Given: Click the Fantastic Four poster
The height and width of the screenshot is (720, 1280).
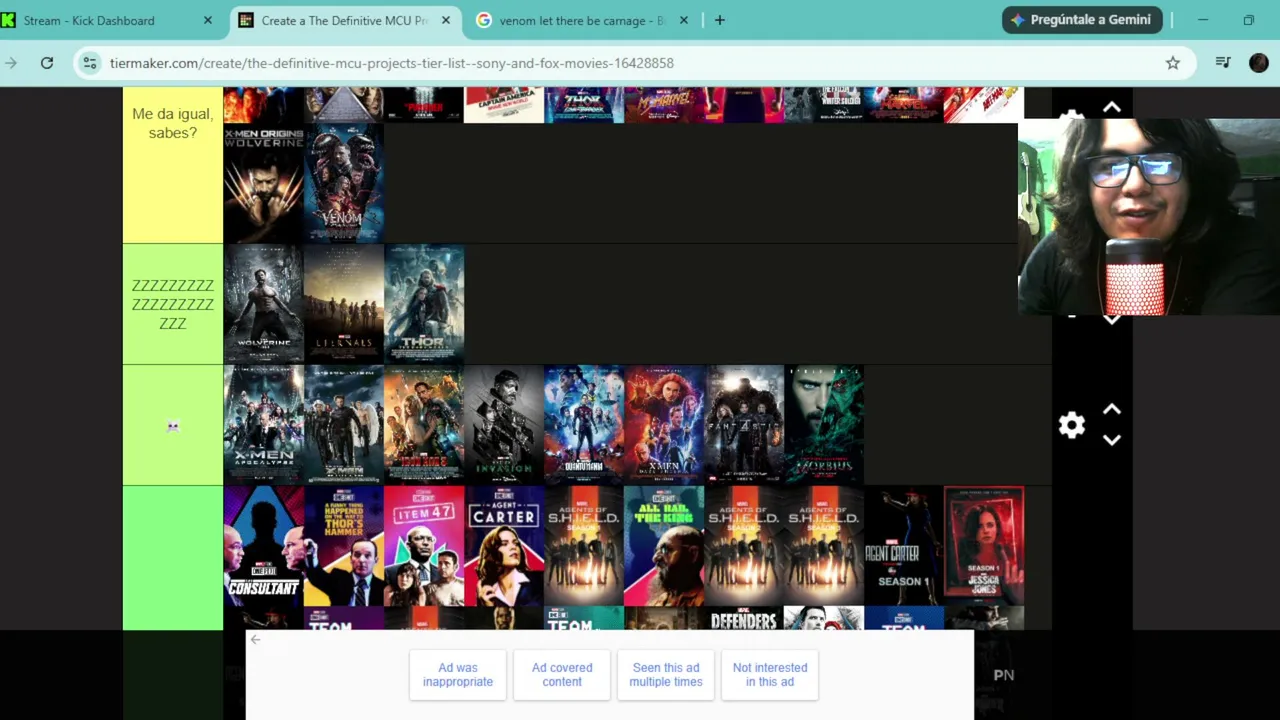Looking at the screenshot, I should coord(744,425).
